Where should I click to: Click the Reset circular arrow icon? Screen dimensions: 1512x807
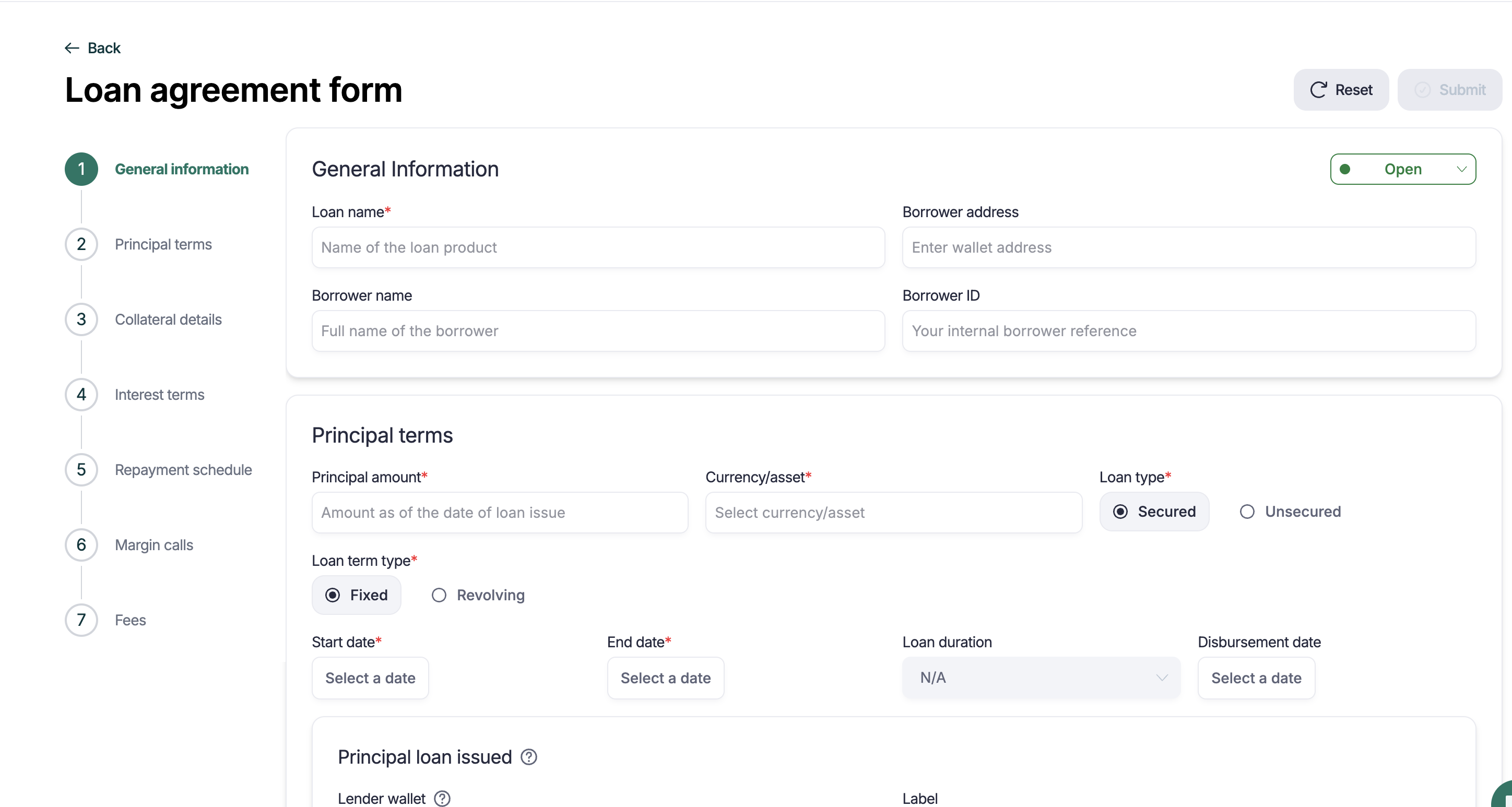(x=1318, y=90)
